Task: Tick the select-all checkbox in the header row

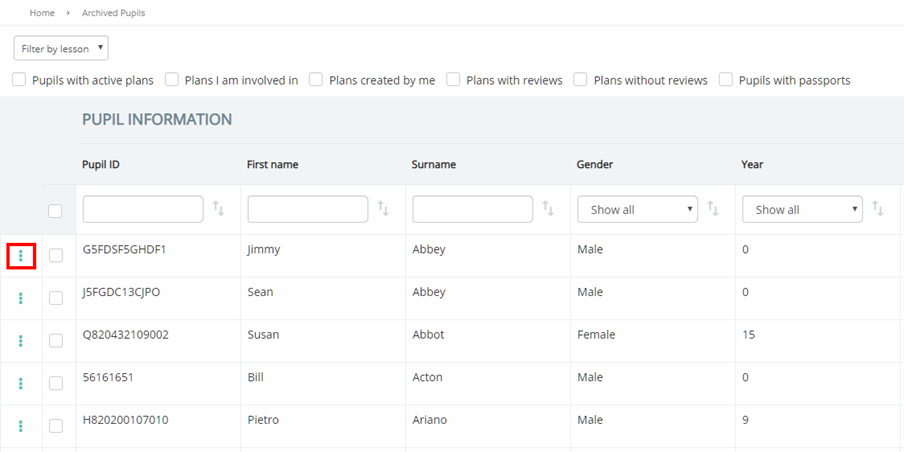Action: [x=55, y=211]
